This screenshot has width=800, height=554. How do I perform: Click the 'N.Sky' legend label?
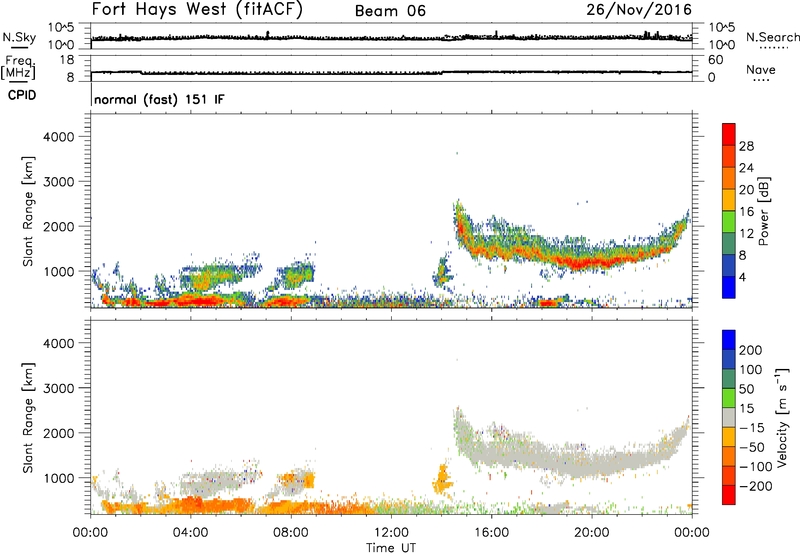click(x=19, y=37)
